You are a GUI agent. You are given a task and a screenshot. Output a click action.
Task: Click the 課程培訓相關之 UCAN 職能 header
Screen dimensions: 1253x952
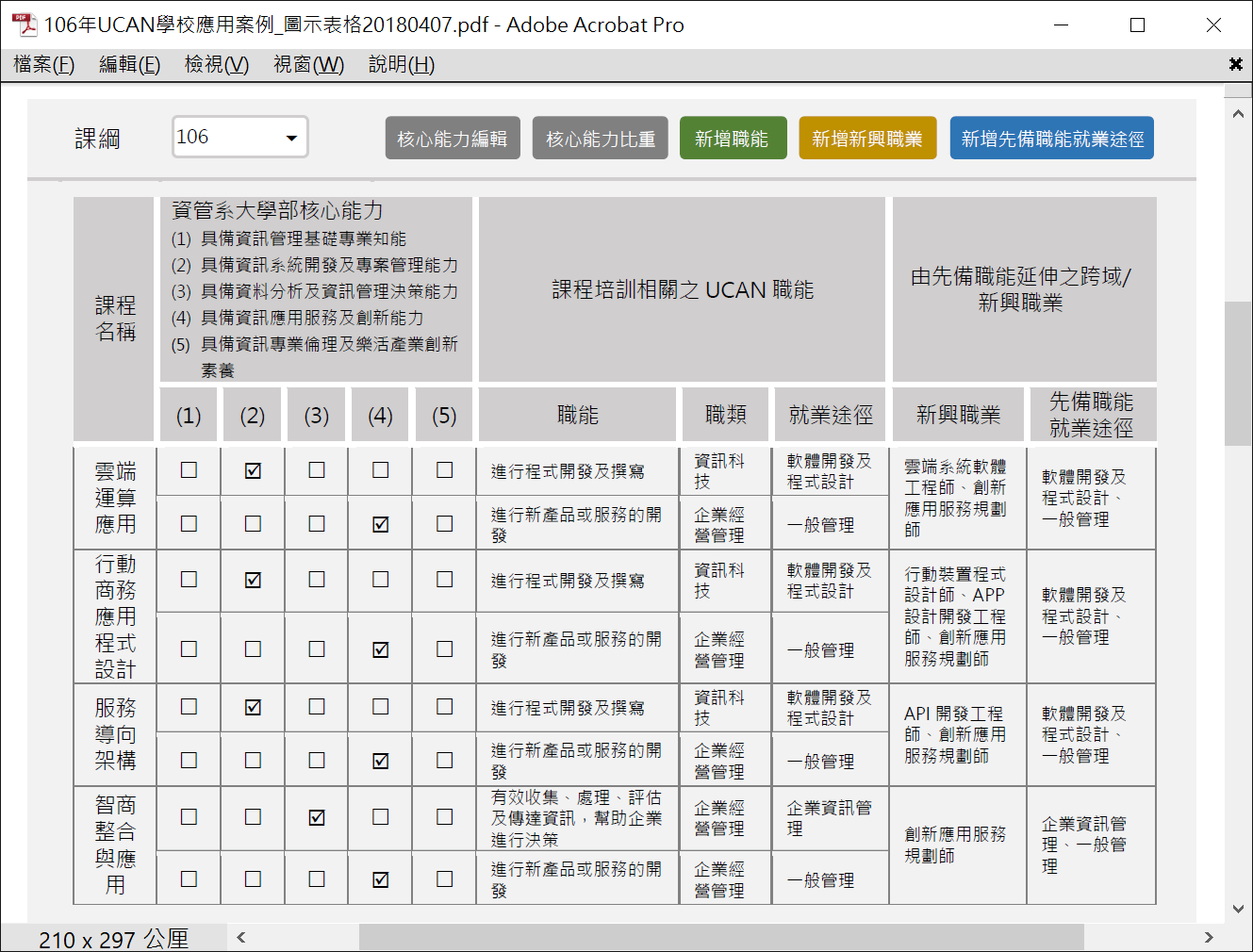pyautogui.click(x=683, y=289)
